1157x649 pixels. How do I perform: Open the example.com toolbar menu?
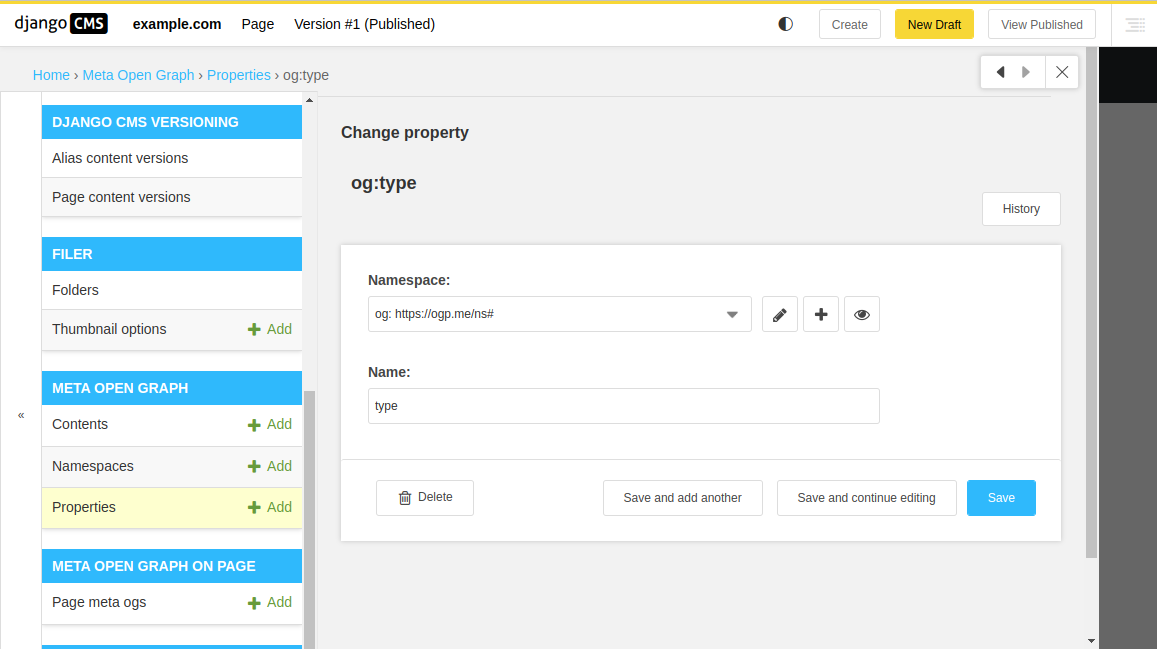pyautogui.click(x=177, y=24)
